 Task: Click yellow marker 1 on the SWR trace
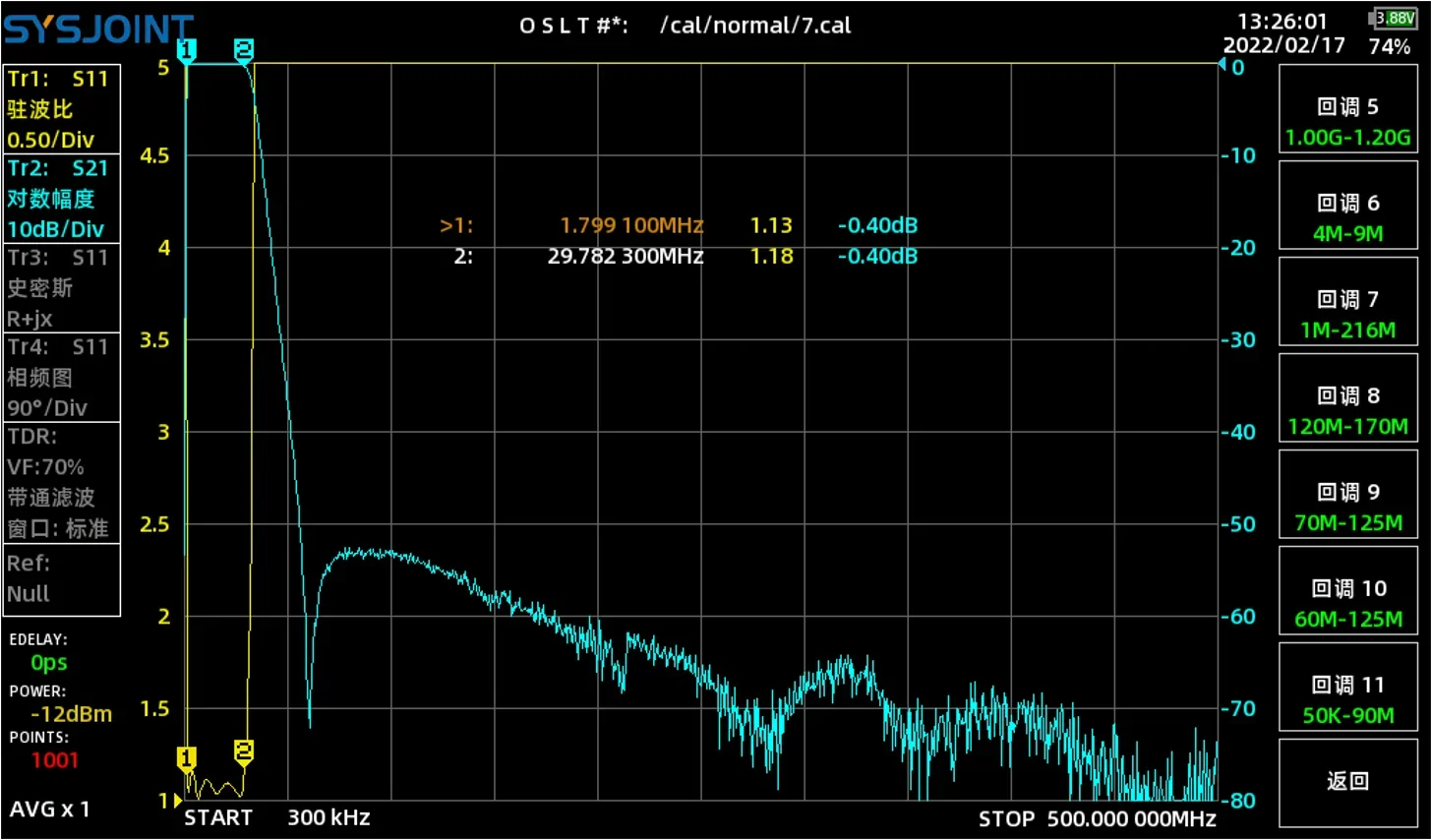point(186,757)
